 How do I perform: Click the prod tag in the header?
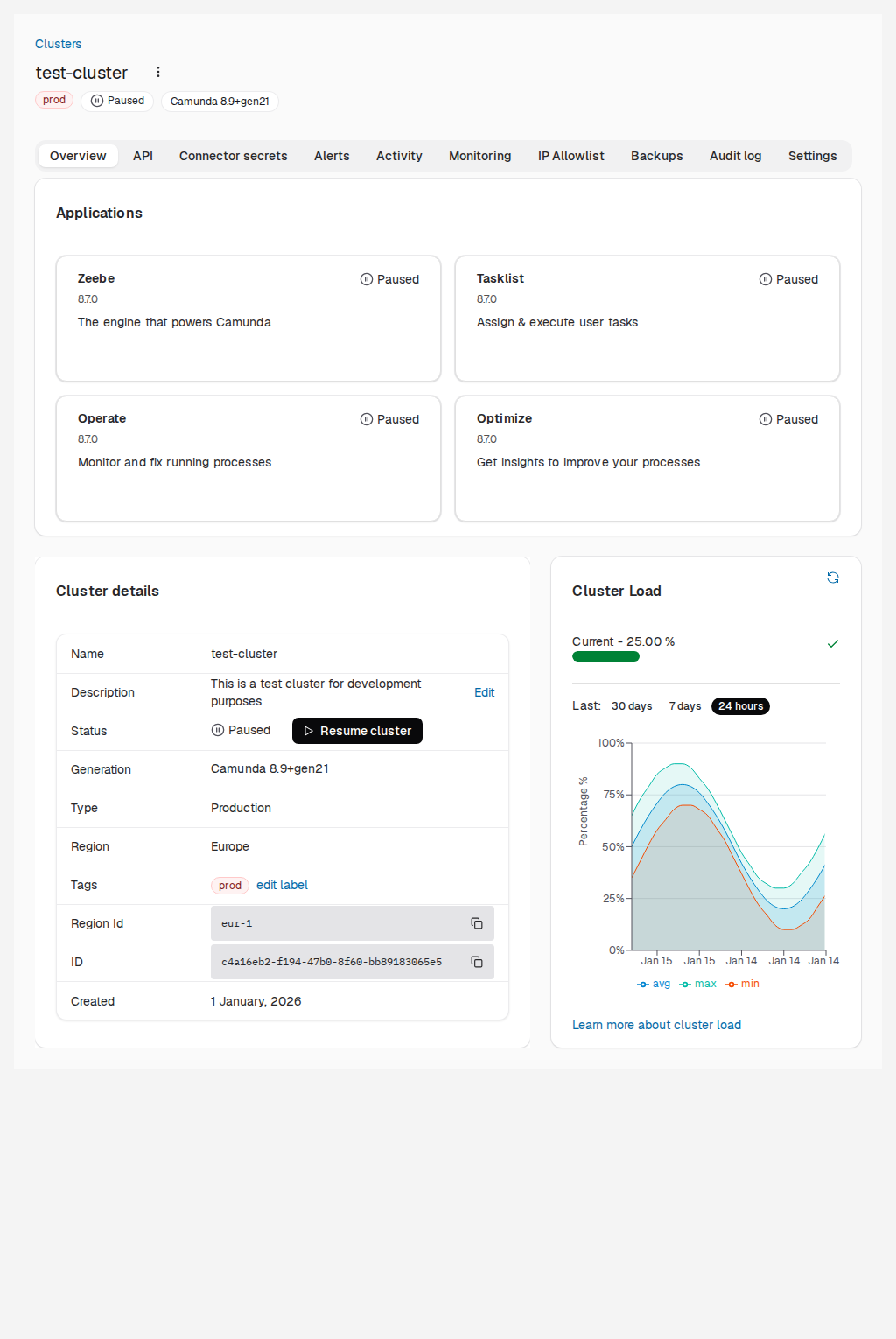54,100
